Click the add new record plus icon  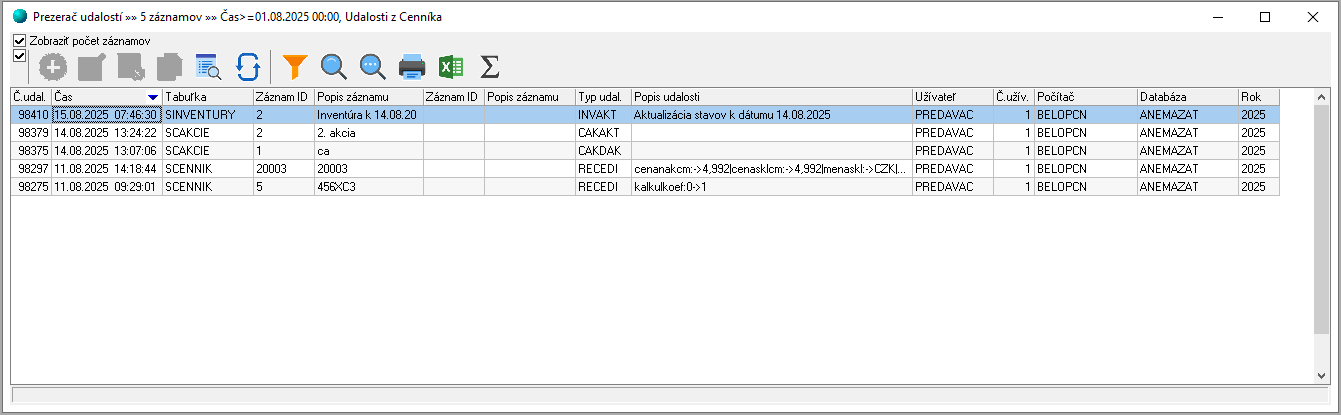[x=53, y=67]
